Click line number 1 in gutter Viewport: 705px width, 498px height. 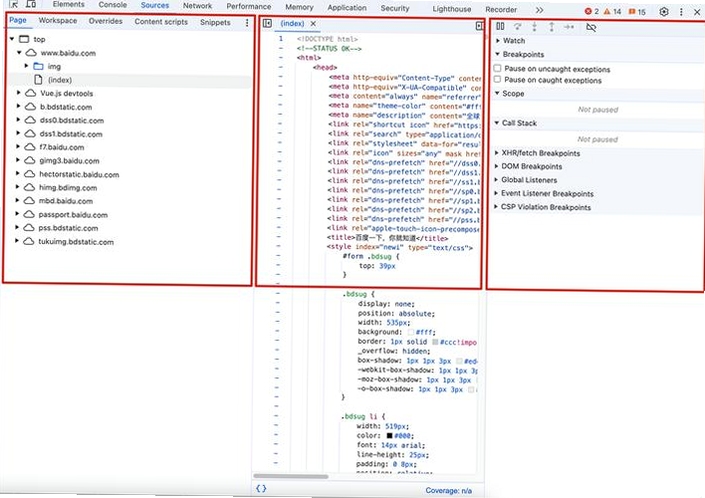281,39
